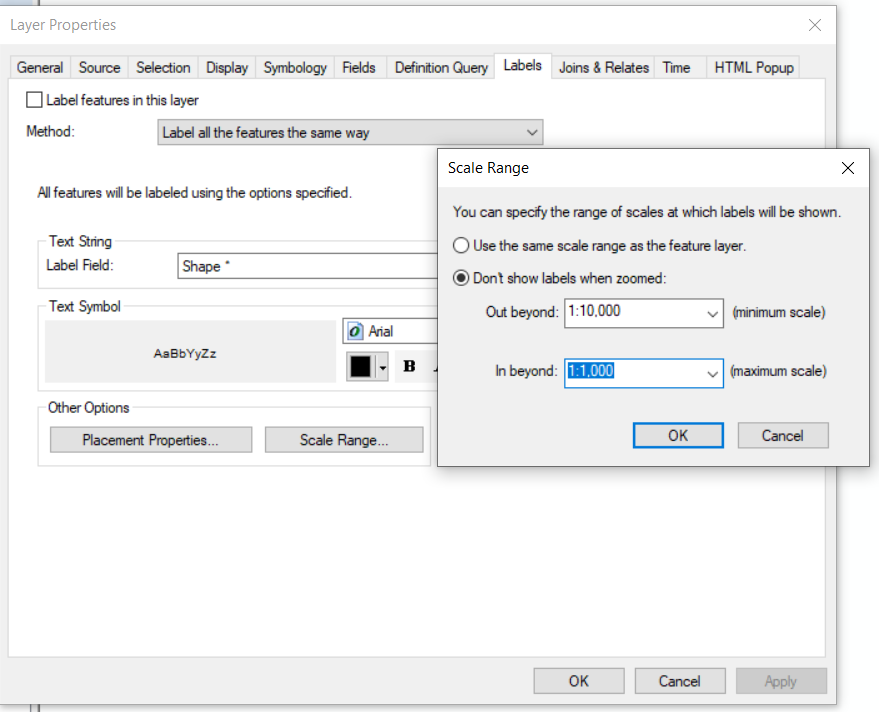
Task: Switch to the Symbology tab
Action: pos(295,67)
